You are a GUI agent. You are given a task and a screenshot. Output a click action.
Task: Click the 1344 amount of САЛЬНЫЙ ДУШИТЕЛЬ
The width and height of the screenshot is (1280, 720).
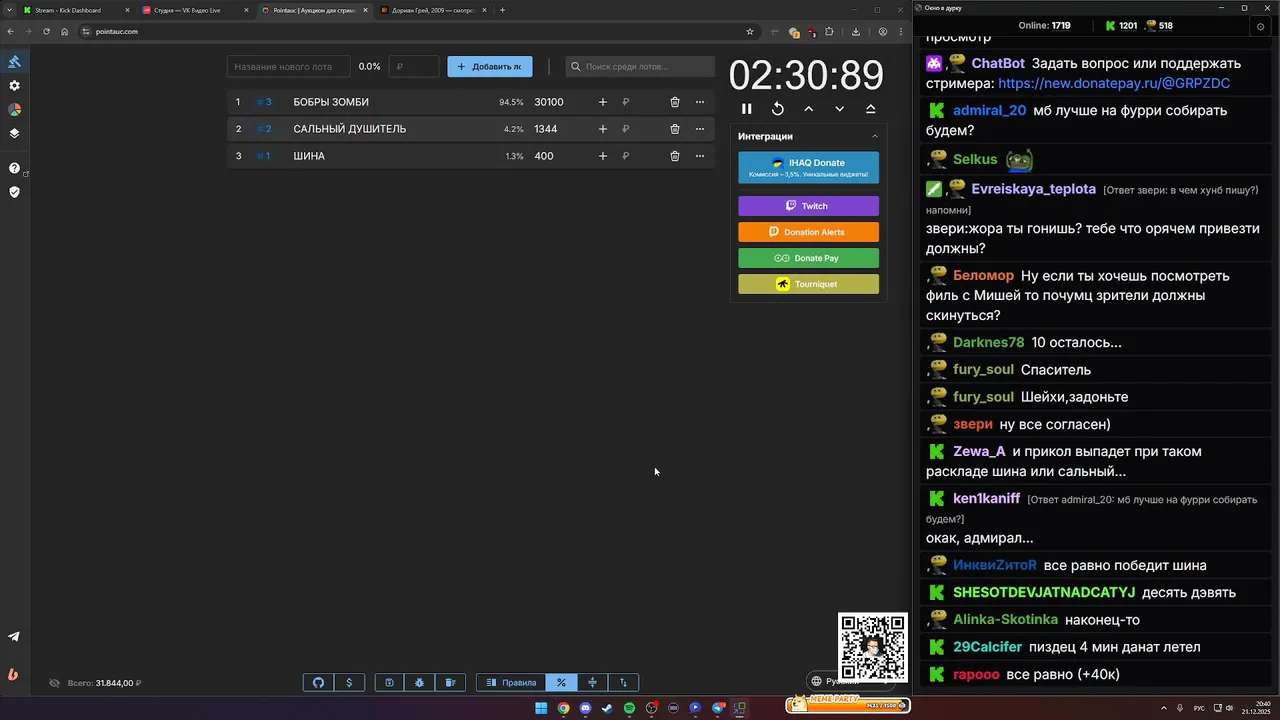pos(546,129)
